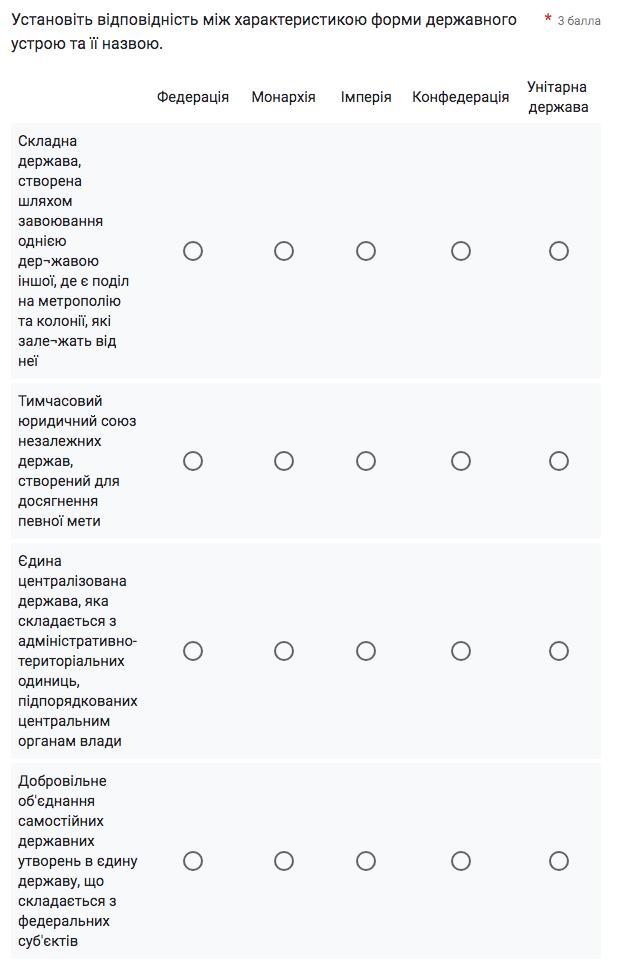Choose Конфедерація for temporary union of states row
The height and width of the screenshot is (973, 620).
[x=461, y=461]
